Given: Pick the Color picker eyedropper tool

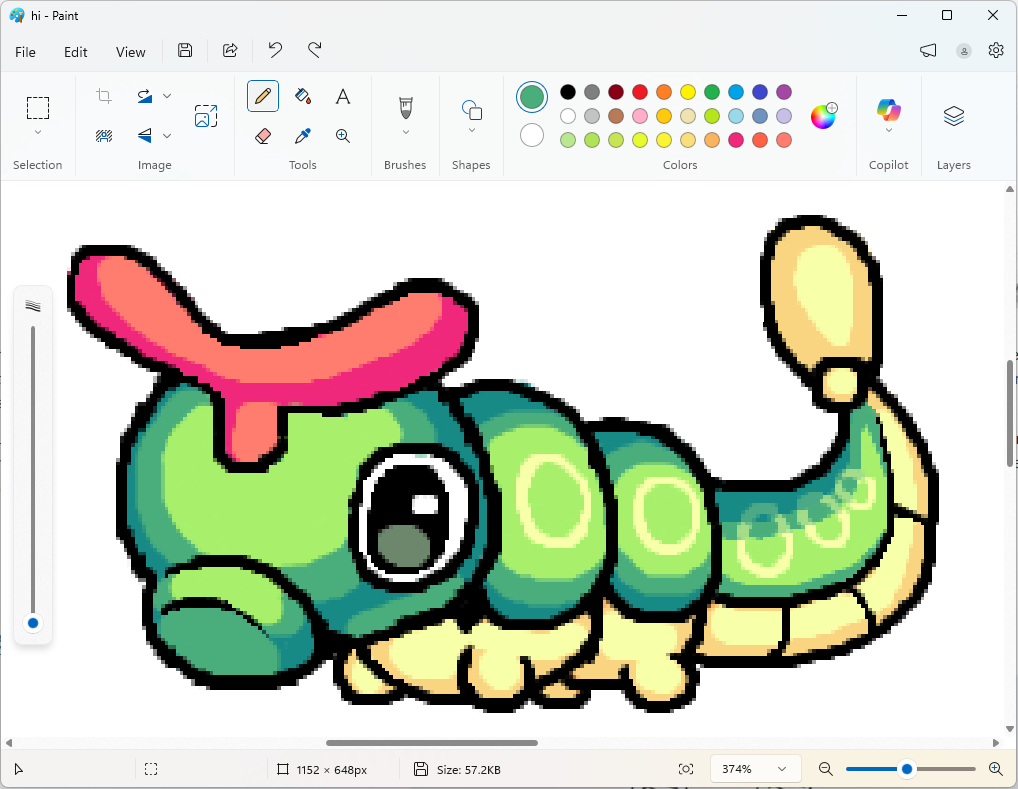Looking at the screenshot, I should tap(303, 136).
